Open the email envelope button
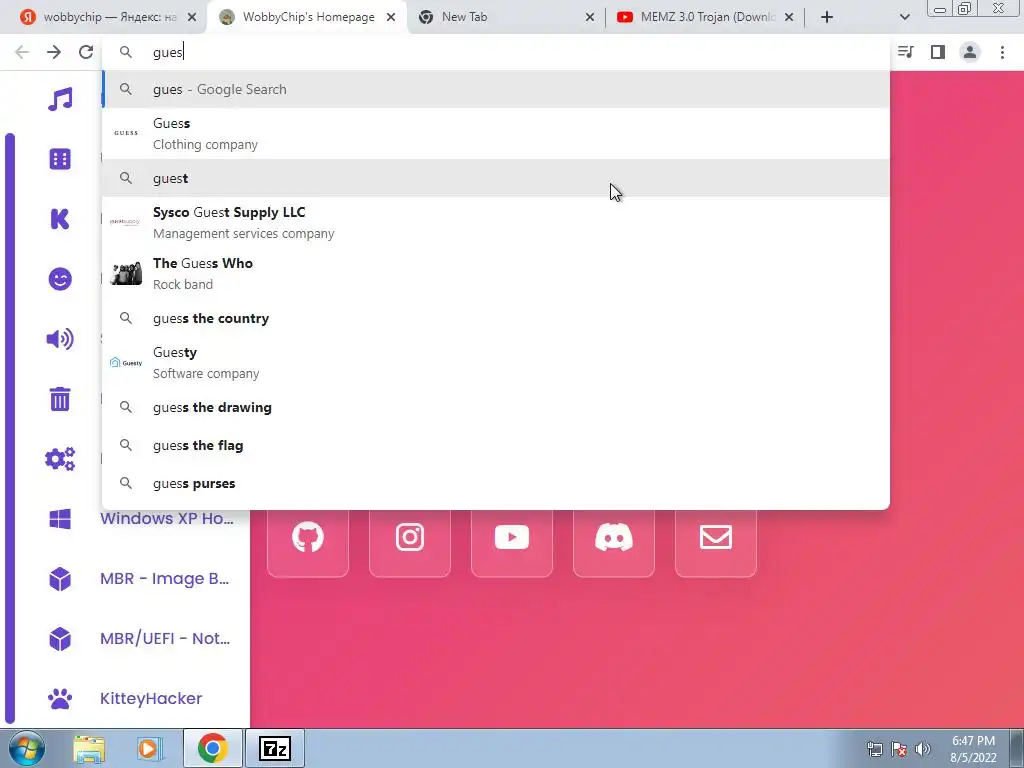This screenshot has height=768, width=1024. coord(716,537)
